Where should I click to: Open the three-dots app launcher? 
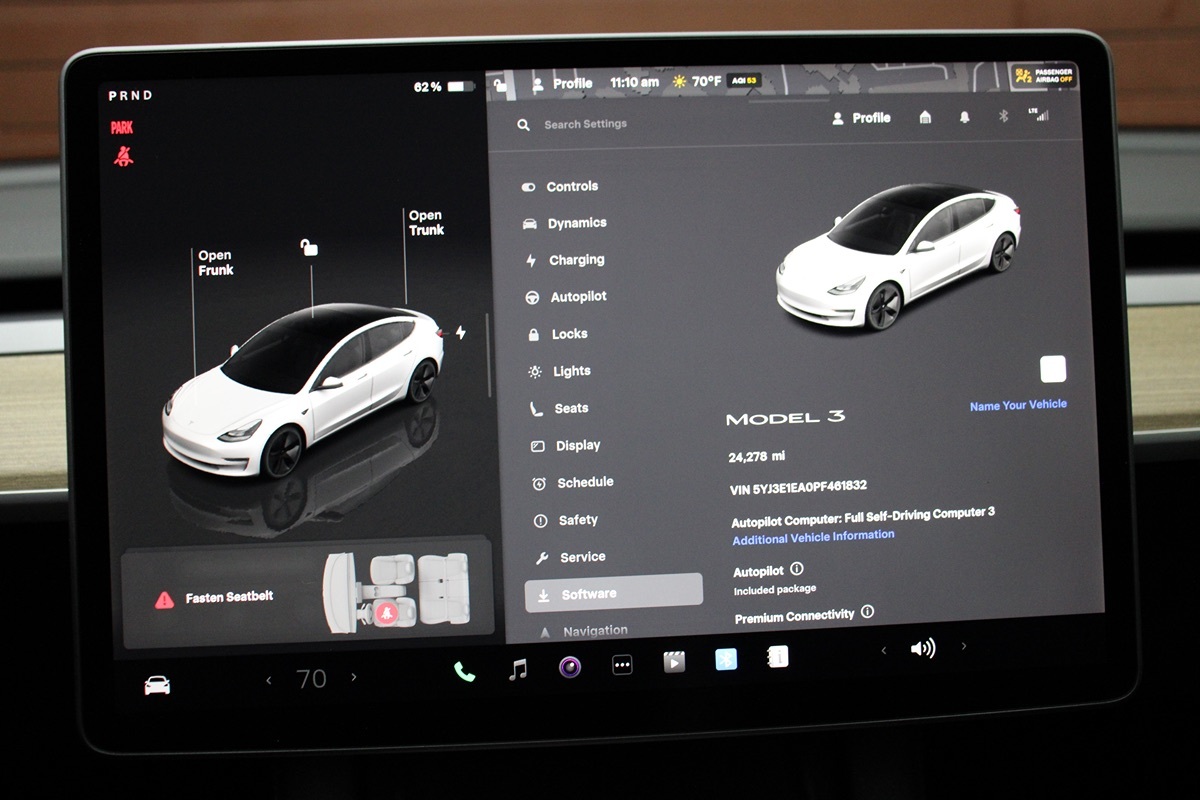coord(622,665)
